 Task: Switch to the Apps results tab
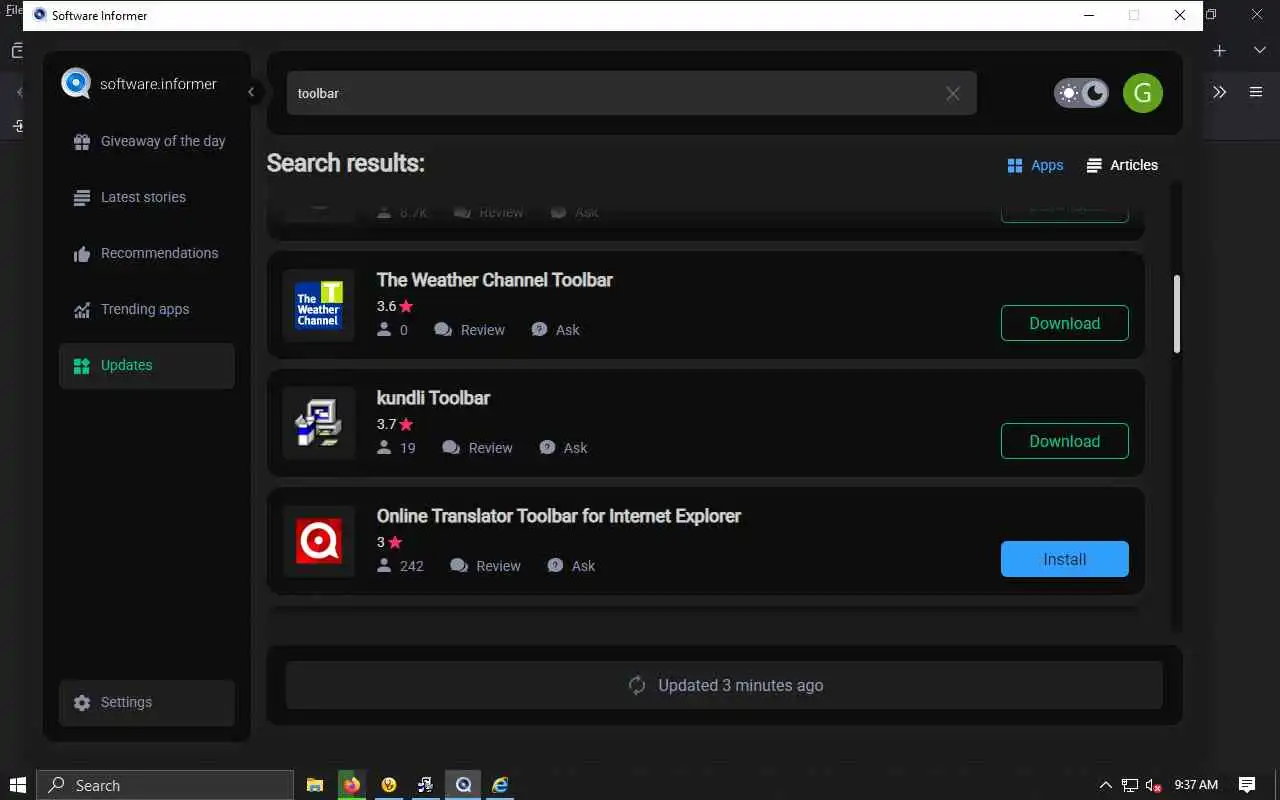pos(1035,165)
